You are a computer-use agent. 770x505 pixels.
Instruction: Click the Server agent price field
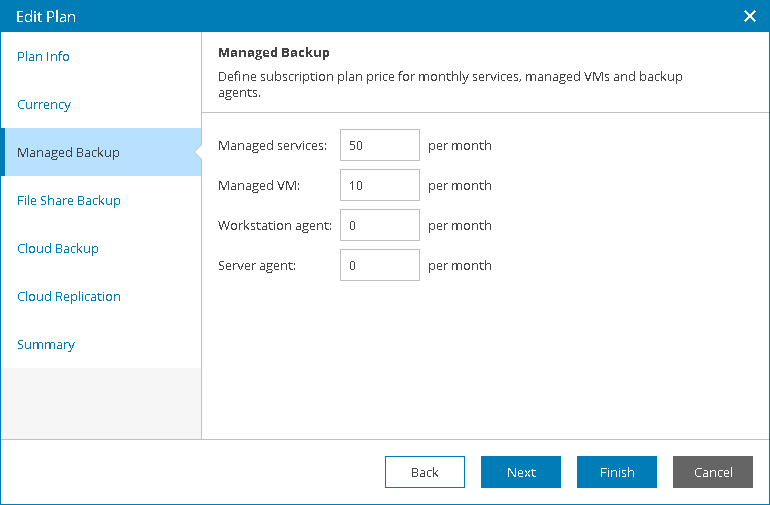[380, 265]
